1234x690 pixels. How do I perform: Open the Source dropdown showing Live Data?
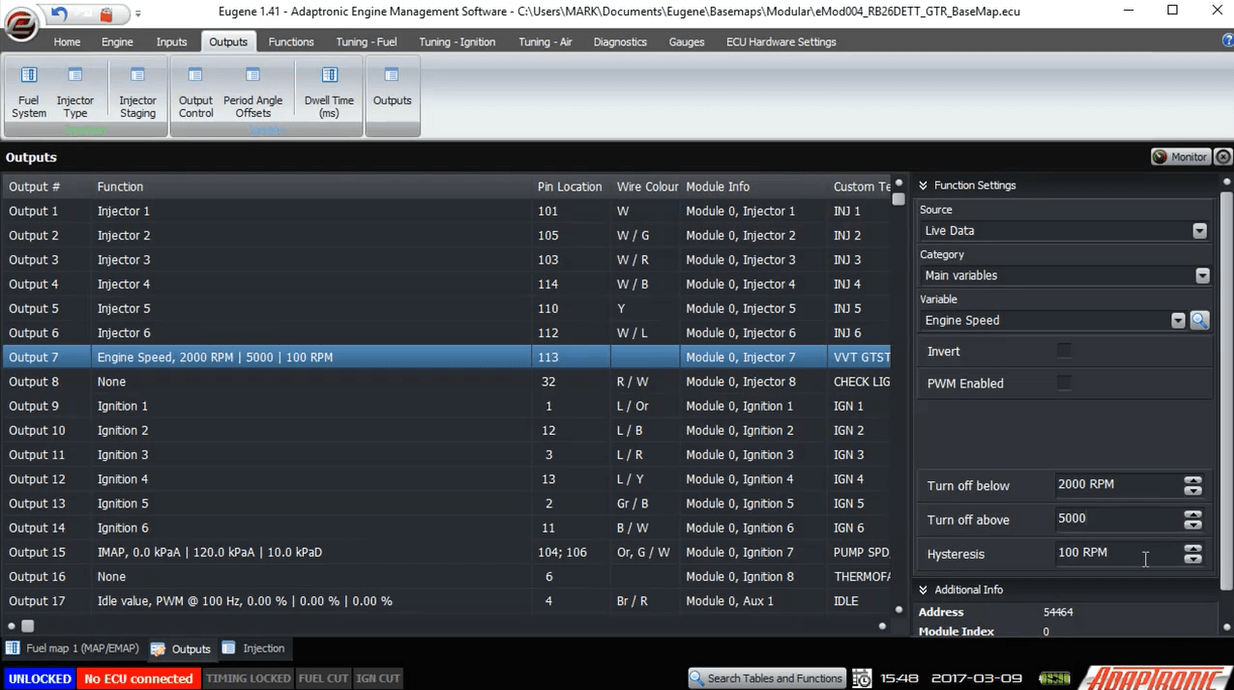(x=1064, y=230)
